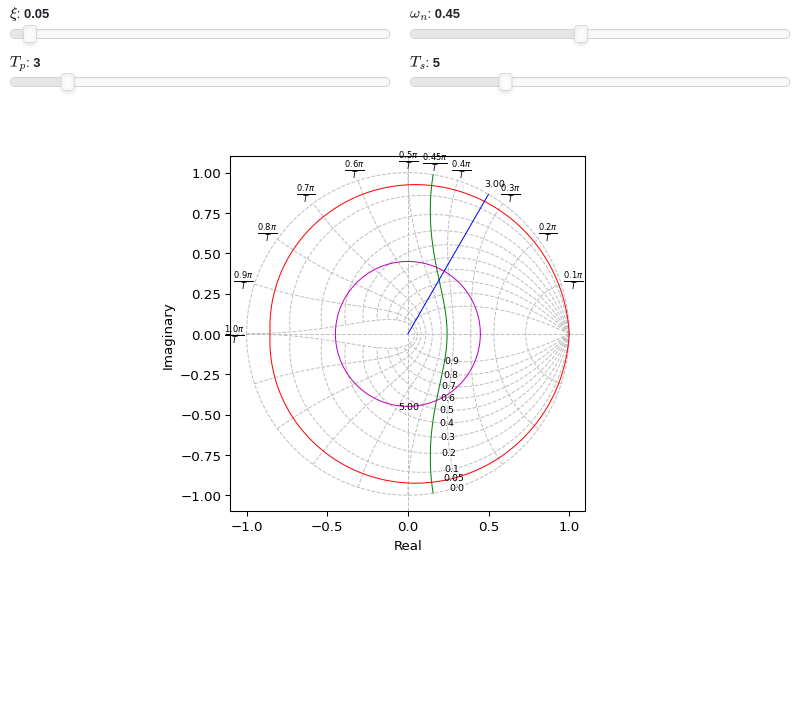
Task: Click the damping label 0.9 on the plot
Action: [452, 361]
